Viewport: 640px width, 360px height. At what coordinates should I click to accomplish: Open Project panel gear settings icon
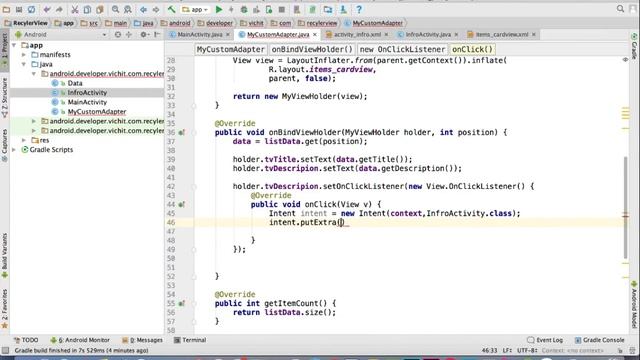pyautogui.click(x=144, y=35)
